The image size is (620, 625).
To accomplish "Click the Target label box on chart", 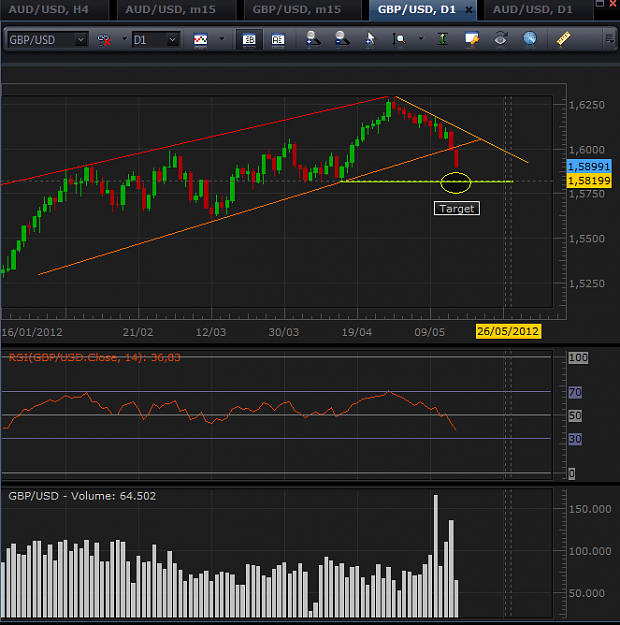I will (x=457, y=208).
